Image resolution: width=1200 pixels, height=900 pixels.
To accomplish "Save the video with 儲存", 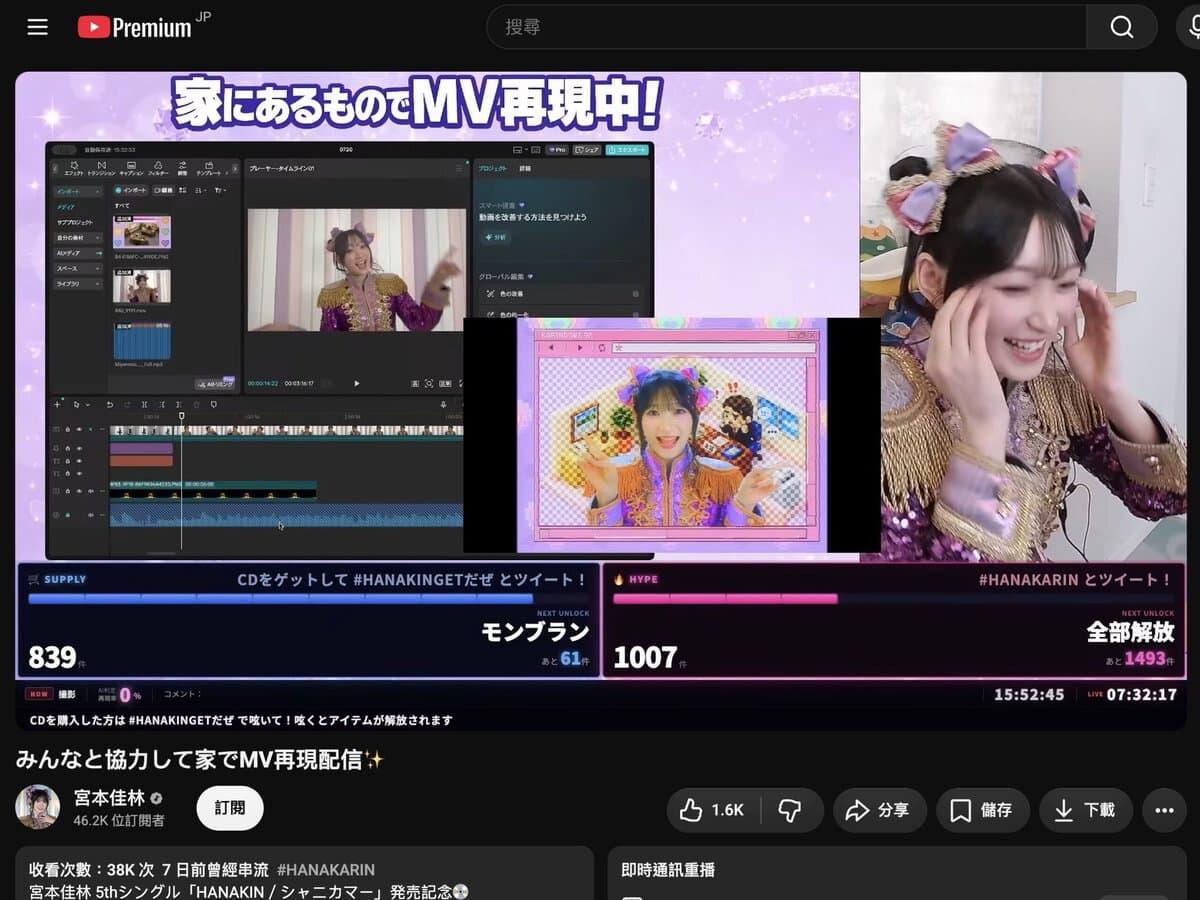I will click(x=982, y=810).
